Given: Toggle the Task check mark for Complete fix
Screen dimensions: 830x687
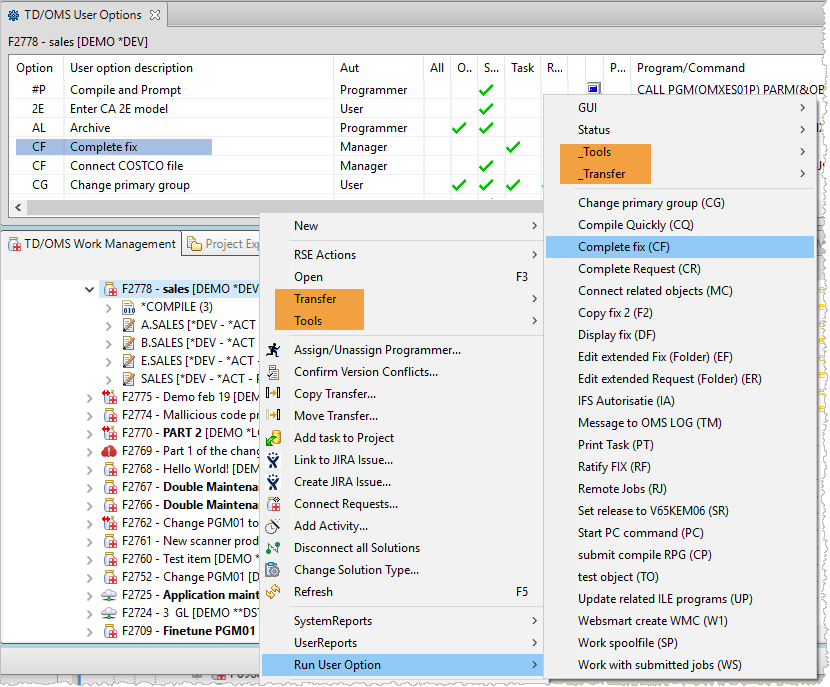Looking at the screenshot, I should pyautogui.click(x=513, y=147).
